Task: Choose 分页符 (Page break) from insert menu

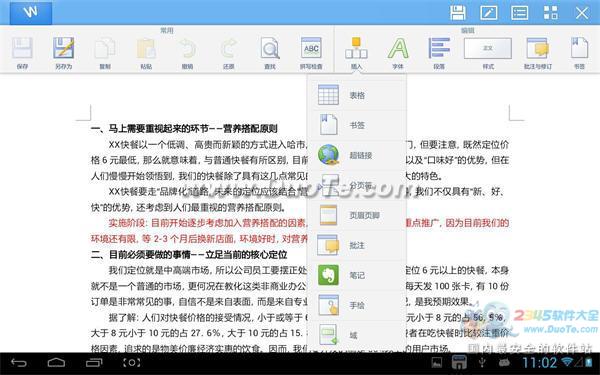Action: point(357,185)
